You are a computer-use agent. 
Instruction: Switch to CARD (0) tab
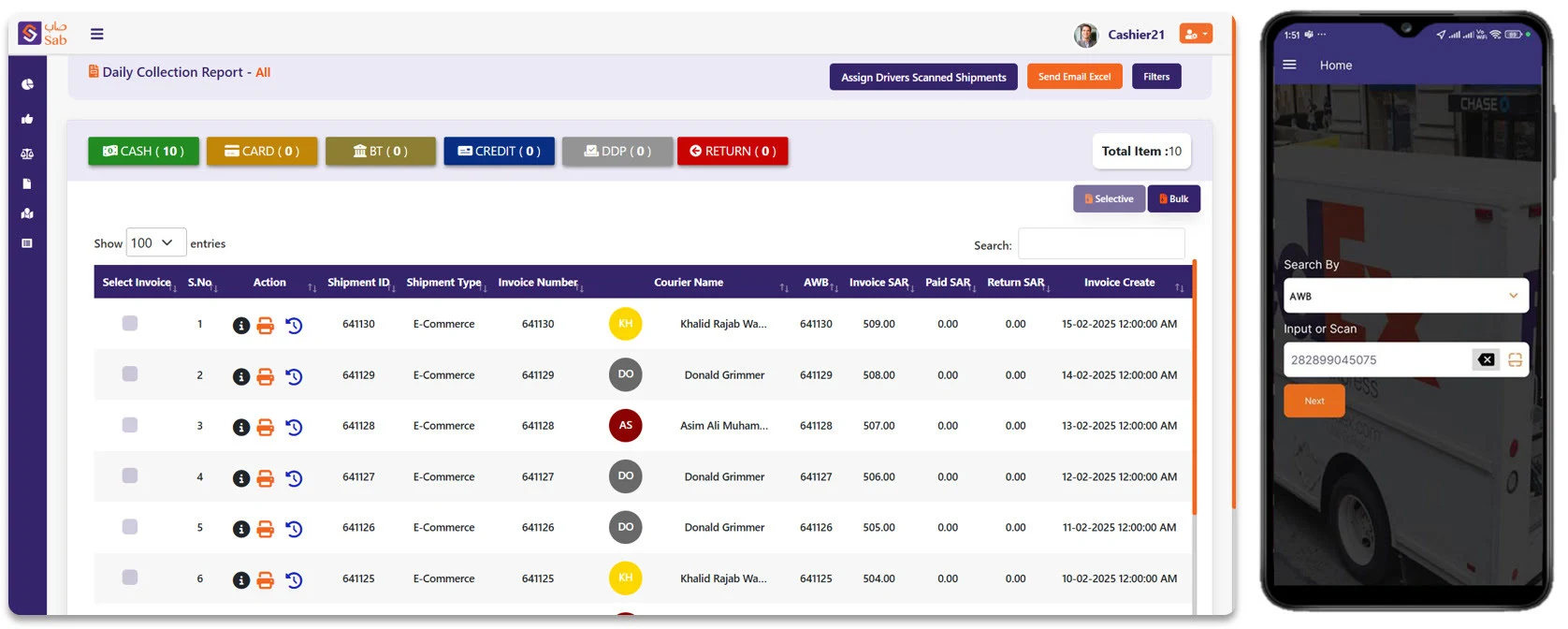click(x=262, y=151)
